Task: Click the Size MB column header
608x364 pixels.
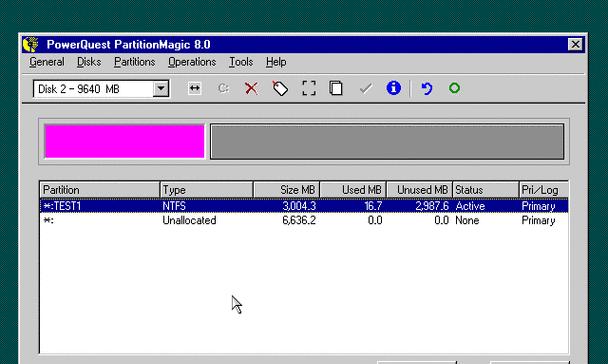Action: (x=287, y=190)
